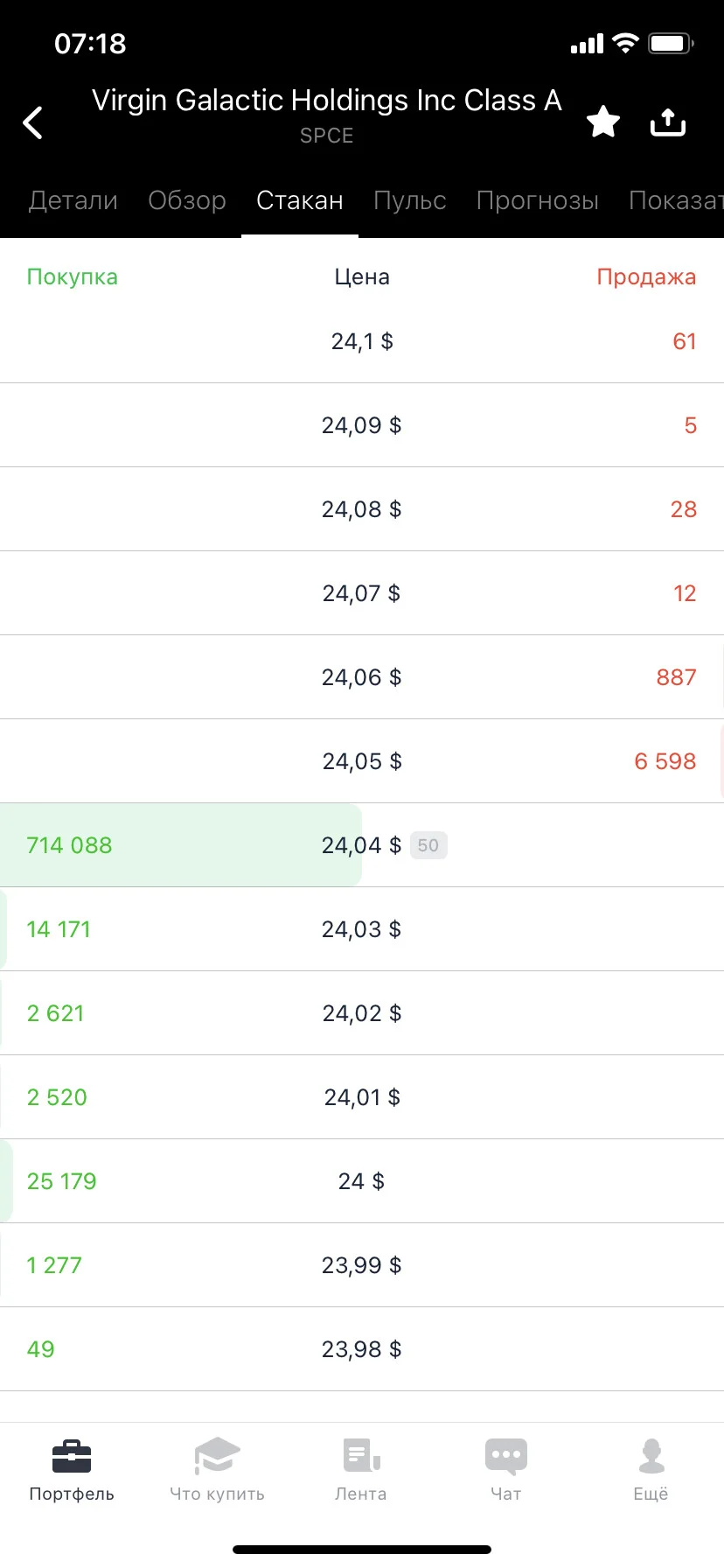Select the 24,04 $ buy row with 714 088
The width and height of the screenshot is (724, 1568).
tap(362, 845)
